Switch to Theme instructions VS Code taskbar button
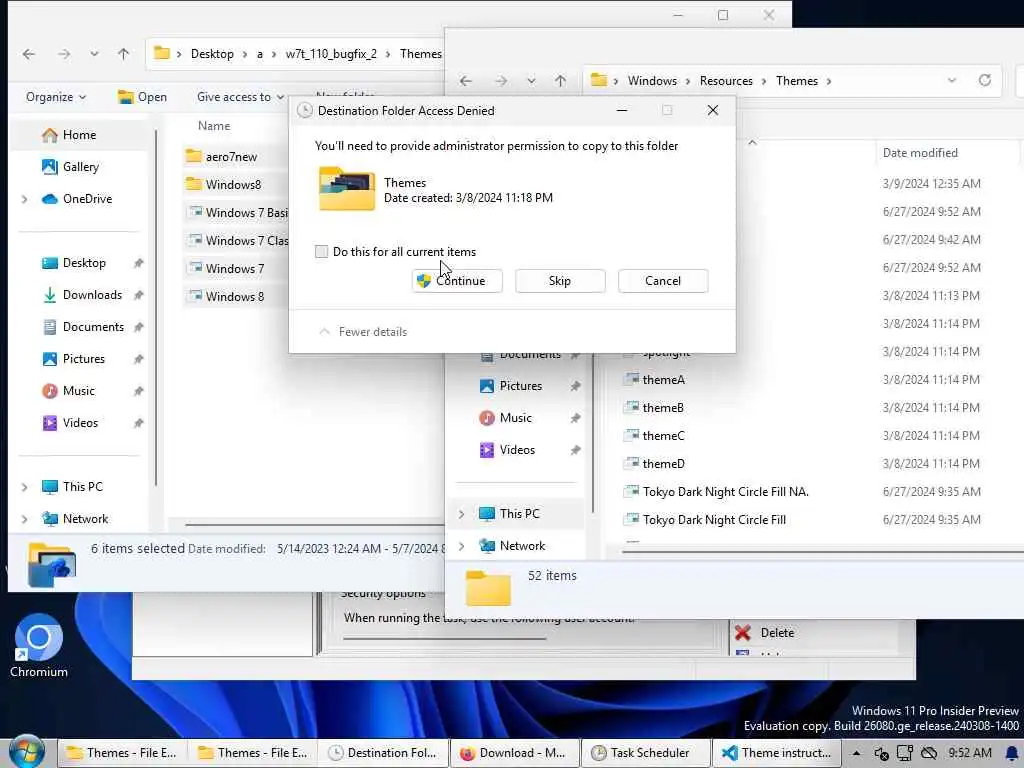The image size is (1024, 768). pyautogui.click(x=776, y=753)
